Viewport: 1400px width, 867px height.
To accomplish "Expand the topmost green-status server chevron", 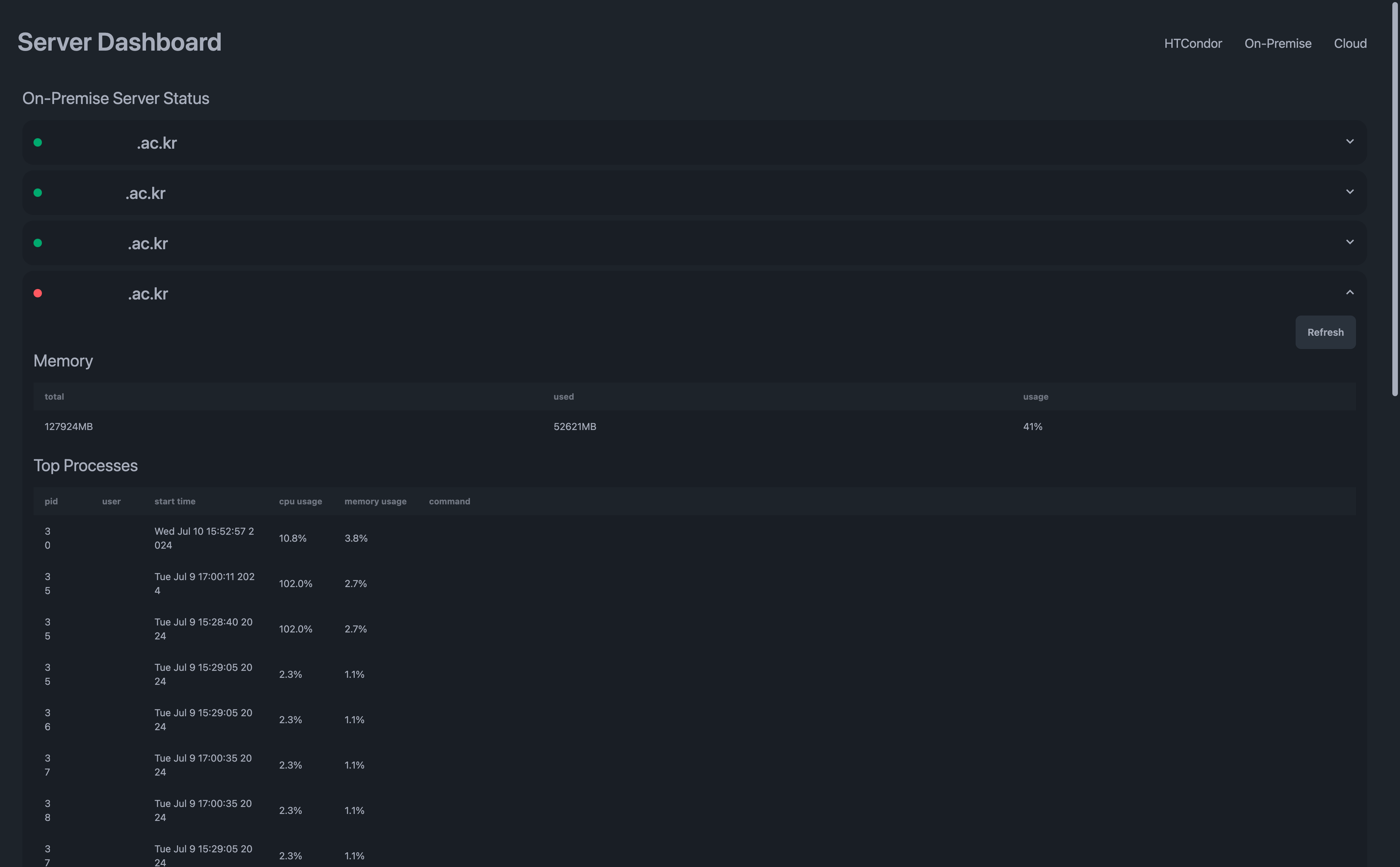I will 1349,142.
